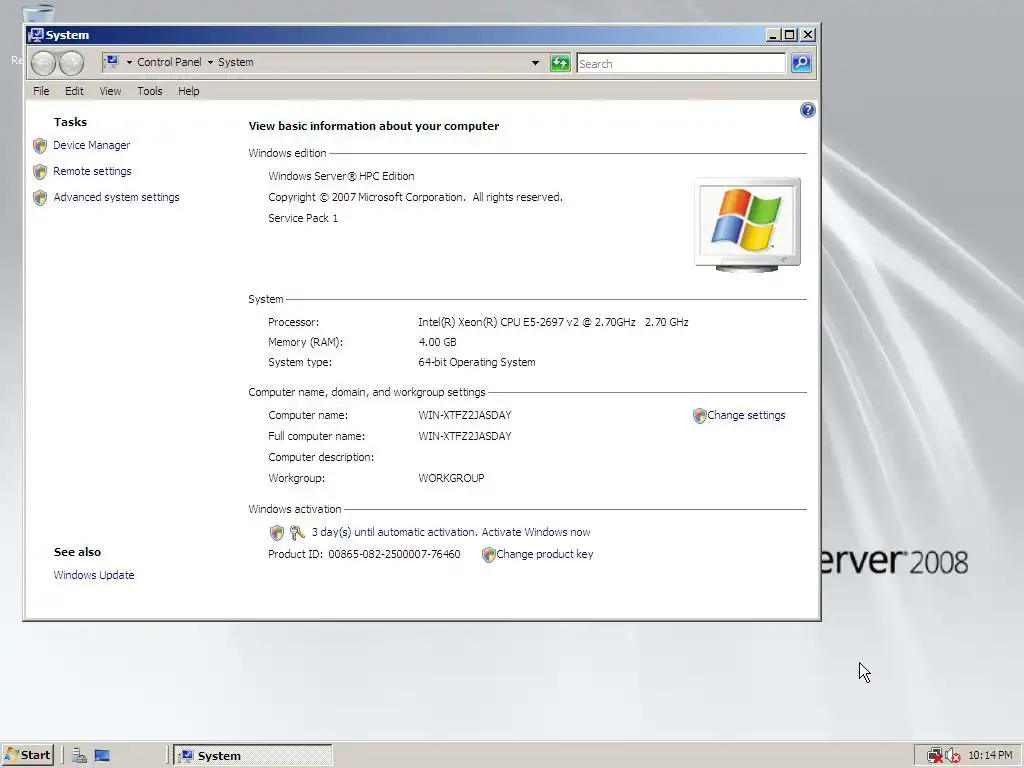Image resolution: width=1024 pixels, height=768 pixels.
Task: Open Advanced system settings link
Action: pyautogui.click(x=116, y=197)
